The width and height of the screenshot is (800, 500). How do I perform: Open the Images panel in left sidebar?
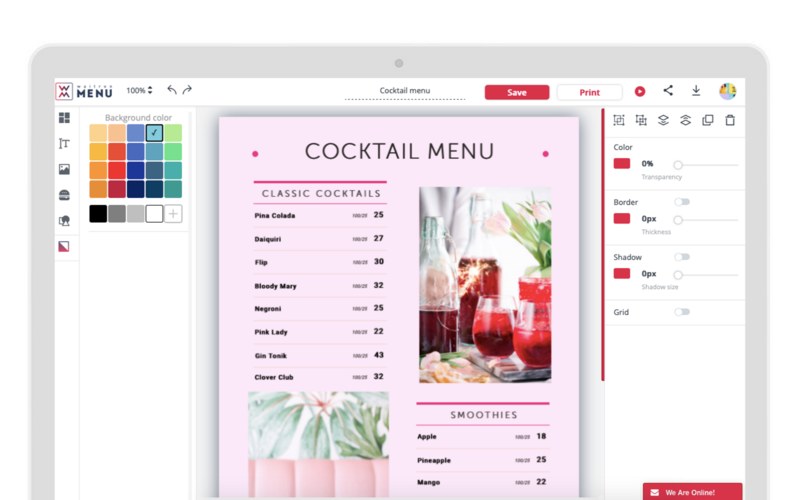[x=64, y=169]
